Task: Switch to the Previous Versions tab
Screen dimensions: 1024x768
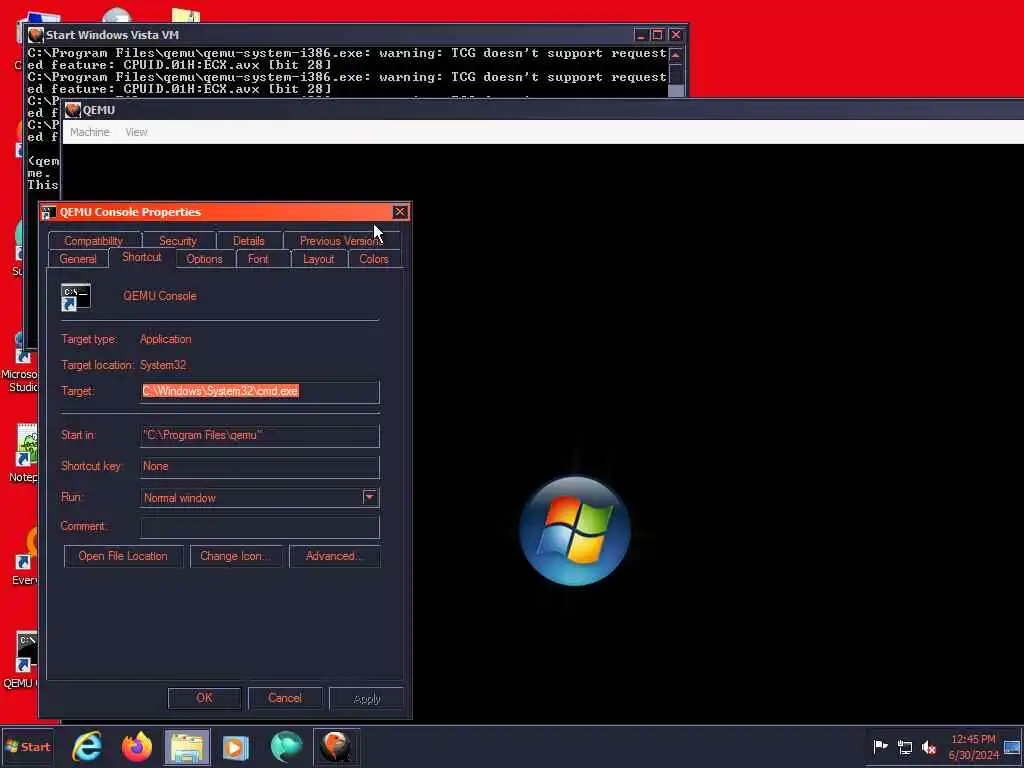Action: pos(341,241)
